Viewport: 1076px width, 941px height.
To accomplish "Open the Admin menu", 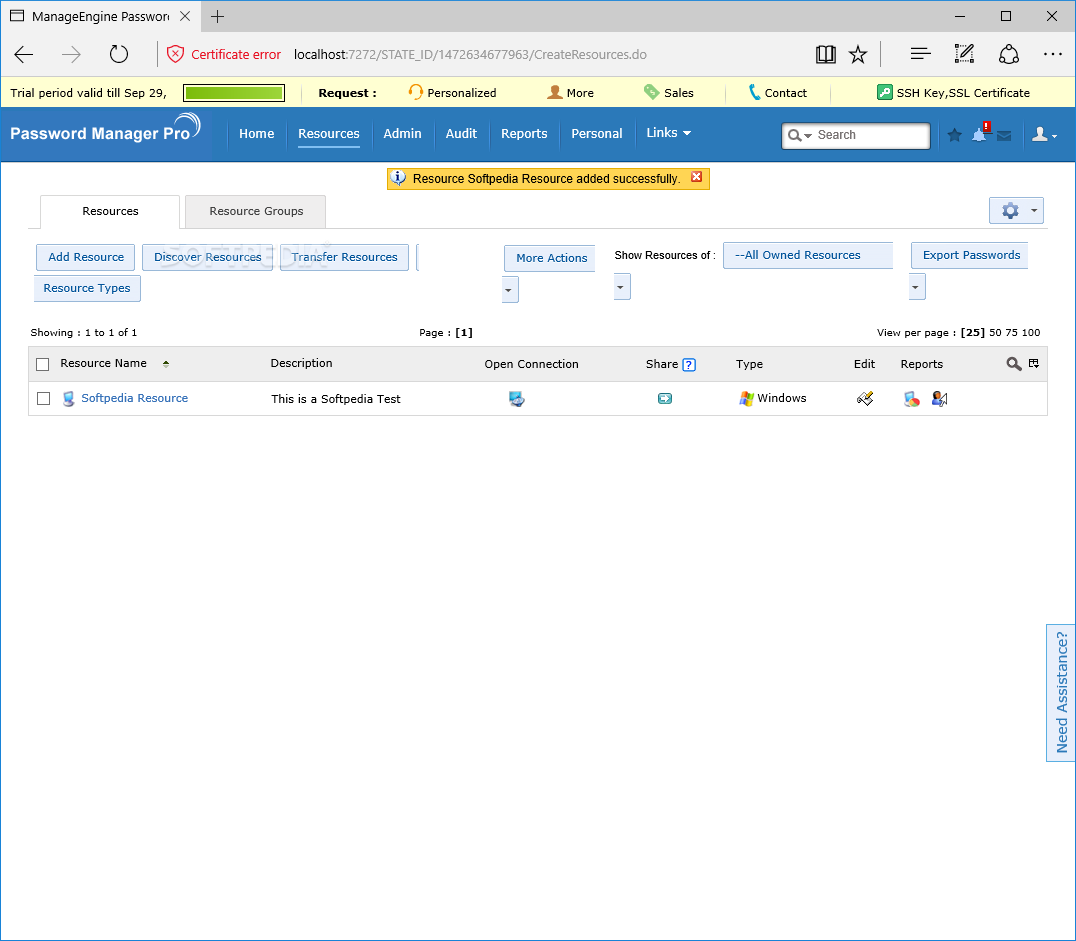I will pyautogui.click(x=402, y=134).
